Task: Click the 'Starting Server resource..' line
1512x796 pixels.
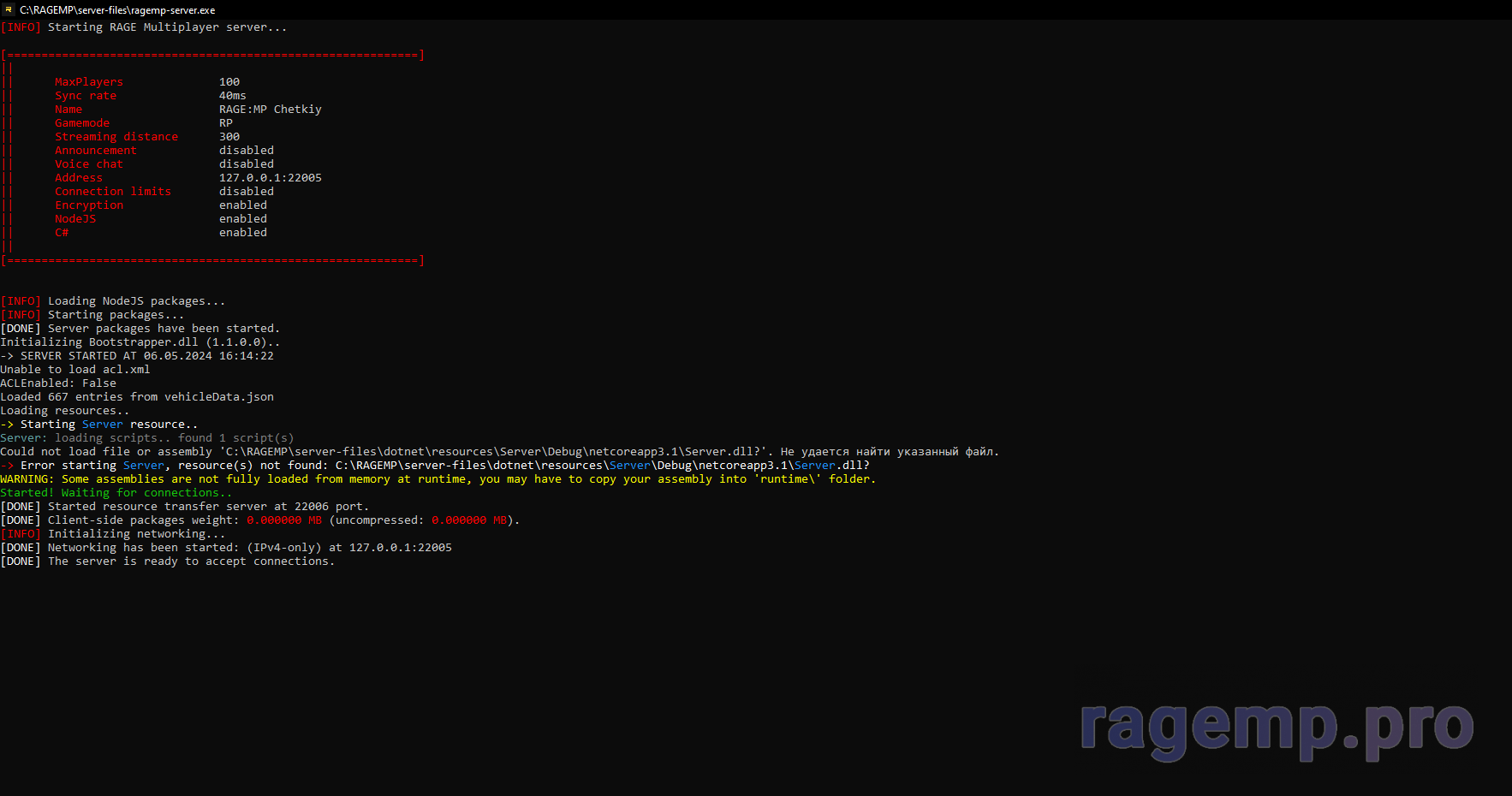Action: pyautogui.click(x=99, y=425)
